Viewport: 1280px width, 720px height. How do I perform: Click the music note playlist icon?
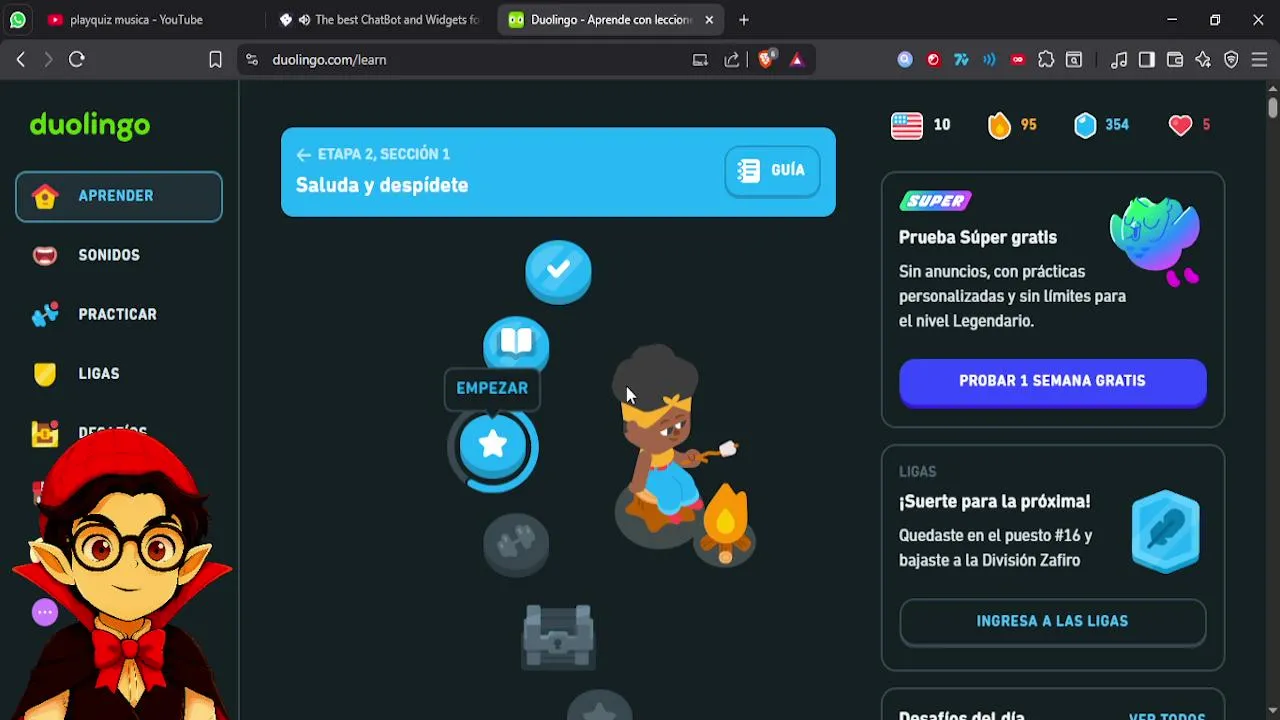click(1119, 60)
